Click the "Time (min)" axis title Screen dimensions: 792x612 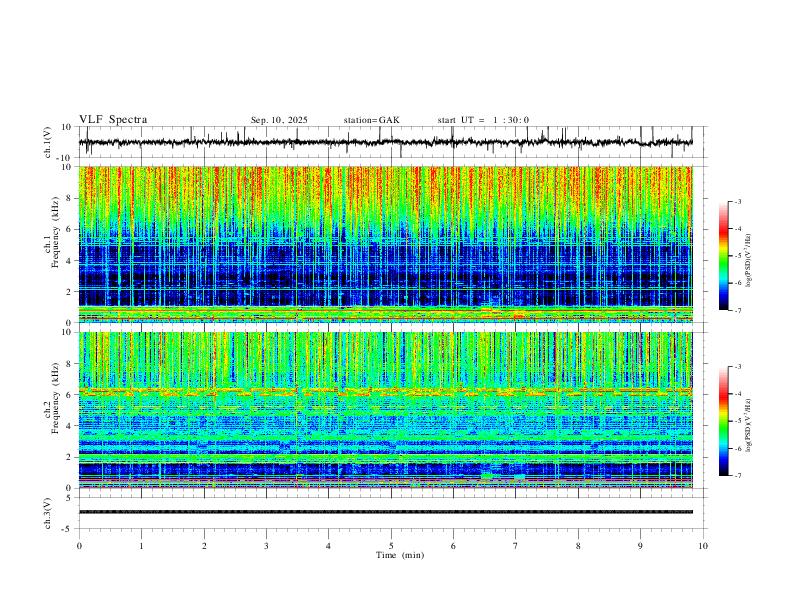coord(400,555)
